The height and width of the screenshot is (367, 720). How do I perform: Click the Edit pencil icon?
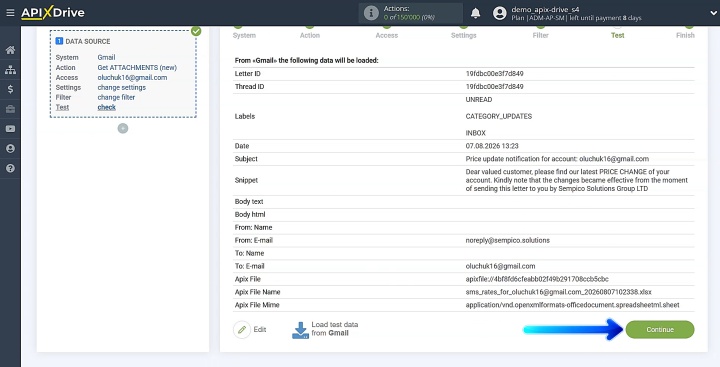(242, 330)
